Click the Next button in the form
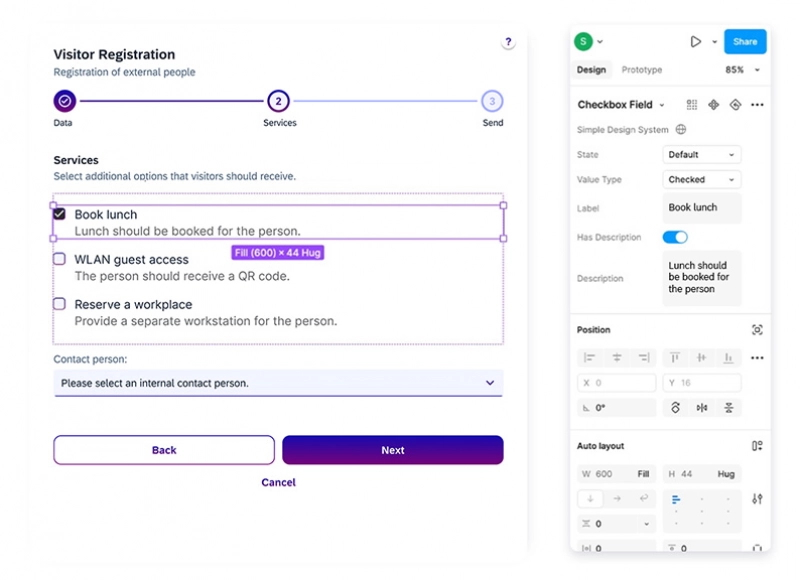This screenshot has height=580, width=800. (x=392, y=450)
